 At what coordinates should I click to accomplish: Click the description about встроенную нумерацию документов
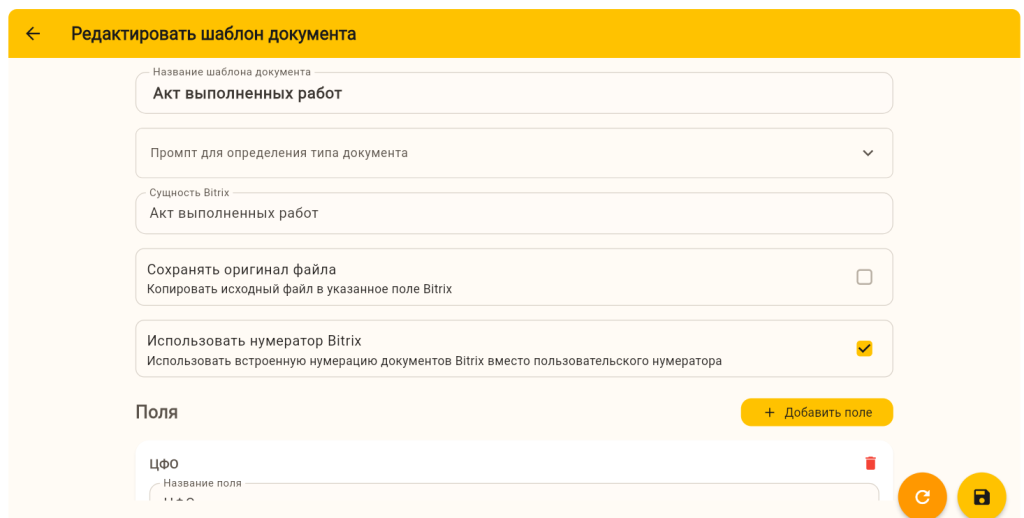coord(434,360)
